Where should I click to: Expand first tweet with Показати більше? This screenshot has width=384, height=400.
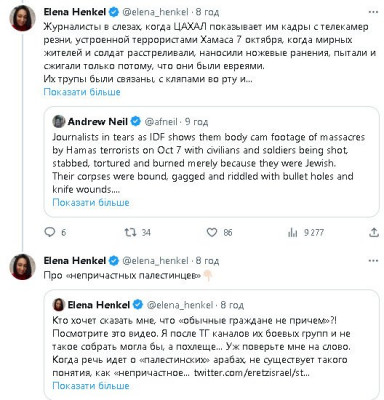point(82,92)
